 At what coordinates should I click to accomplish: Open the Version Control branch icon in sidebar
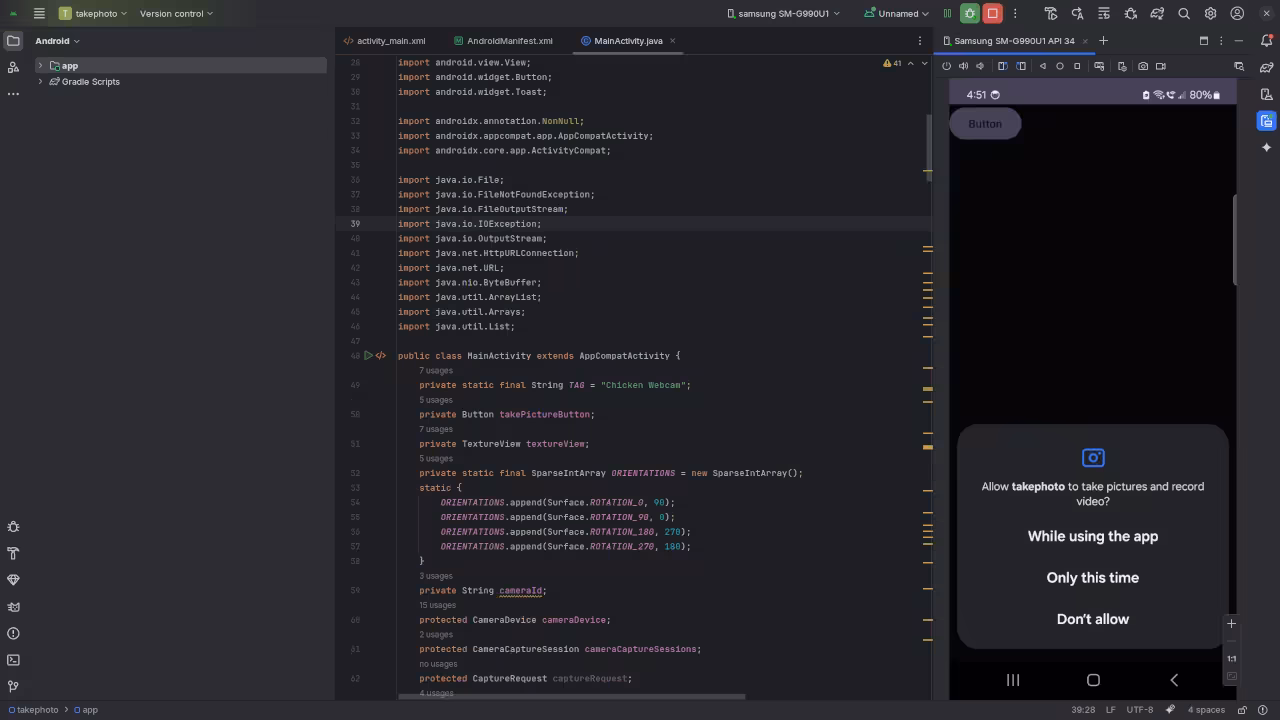13,687
